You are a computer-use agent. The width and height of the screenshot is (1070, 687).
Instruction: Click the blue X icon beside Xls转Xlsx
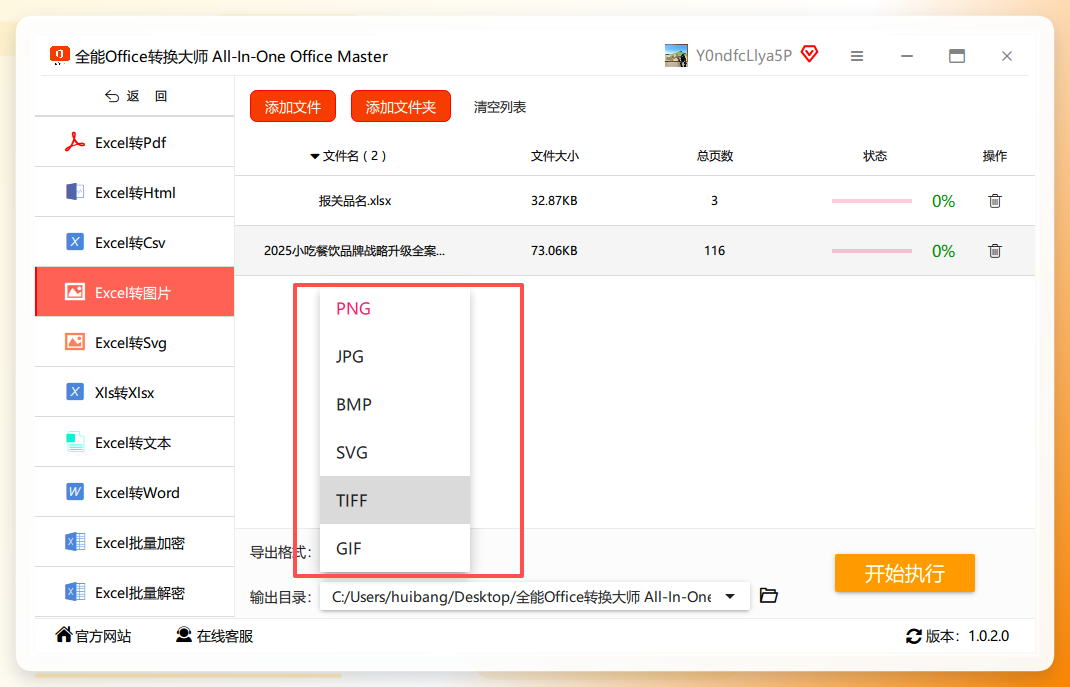pyautogui.click(x=75, y=392)
